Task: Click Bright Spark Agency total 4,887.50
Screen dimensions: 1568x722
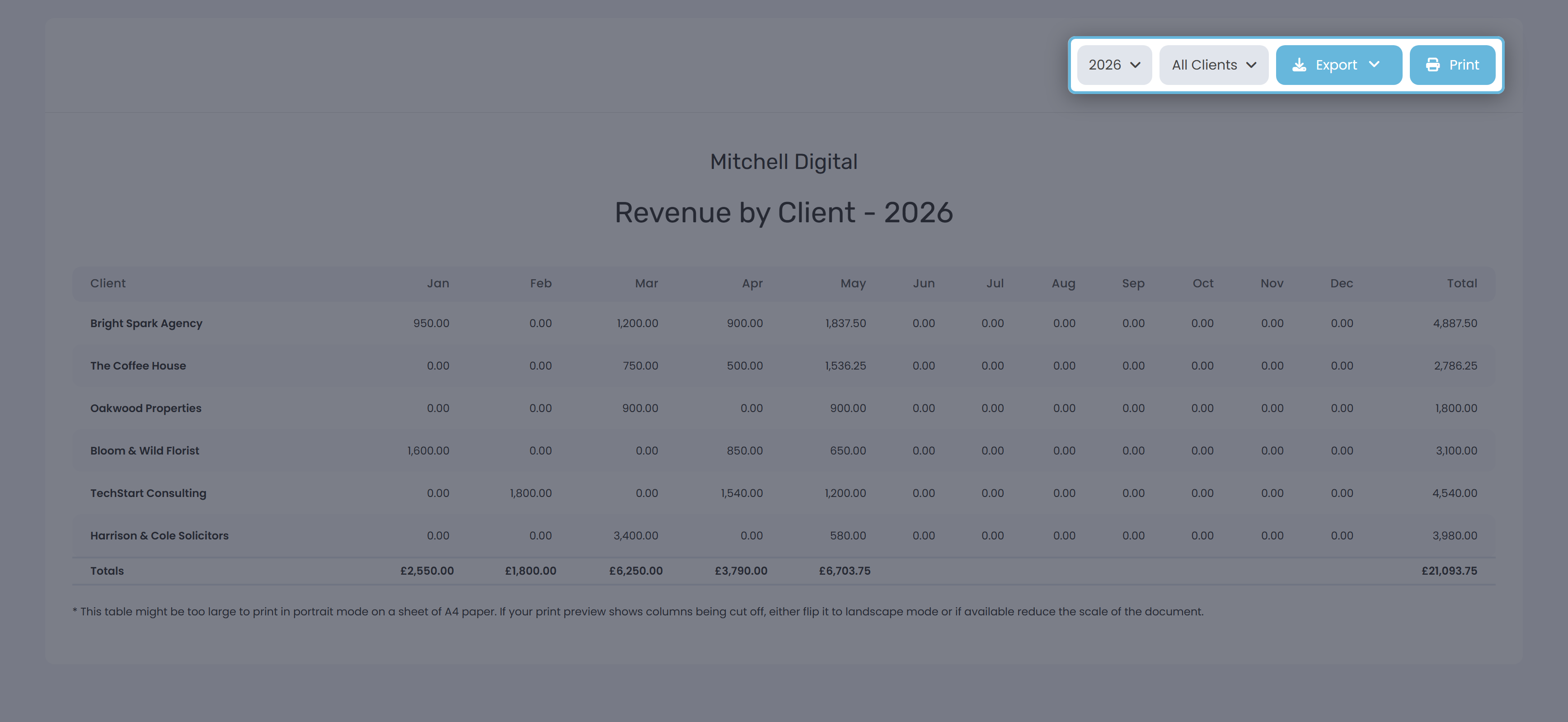Action: tap(1455, 323)
